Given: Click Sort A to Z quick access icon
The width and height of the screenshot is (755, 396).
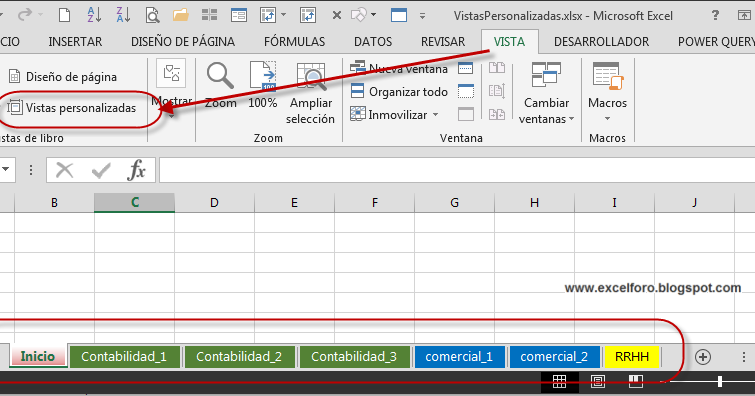Looking at the screenshot, I should tap(94, 15).
